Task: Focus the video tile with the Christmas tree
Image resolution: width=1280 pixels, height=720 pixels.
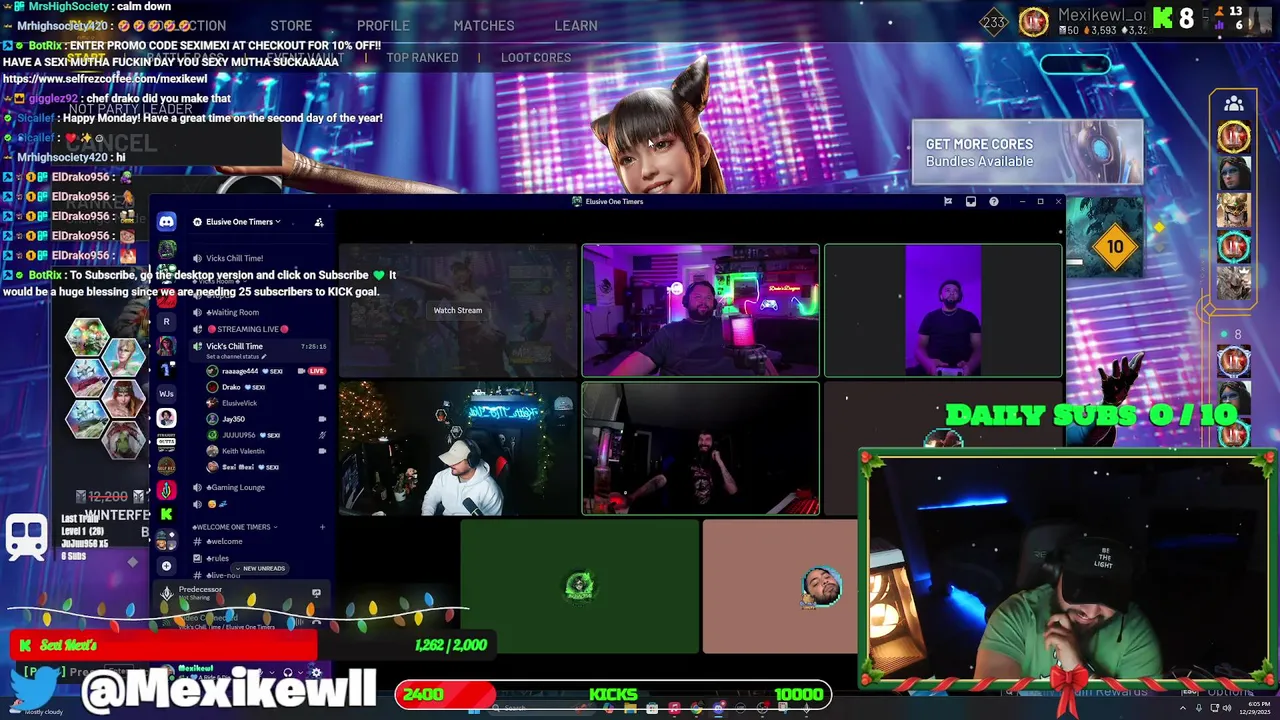Action: (458, 448)
